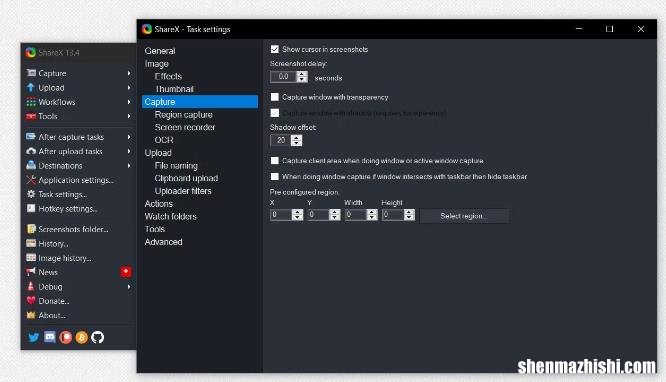This screenshot has width=666, height=382.
Task: Click Screenshot delay spinner arrows
Action: click(302, 77)
